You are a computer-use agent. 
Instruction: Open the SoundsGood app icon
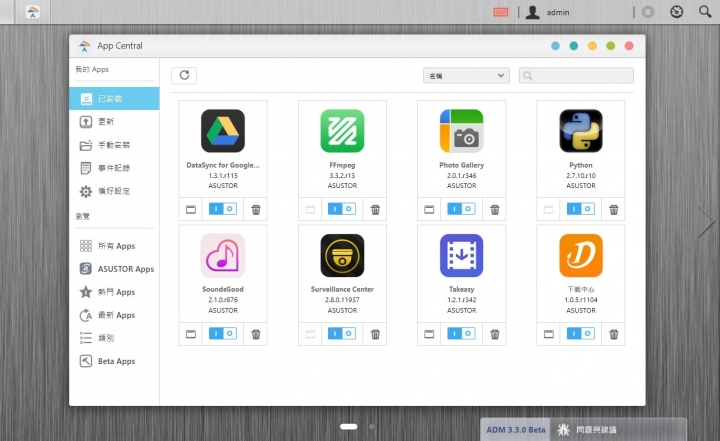(x=223, y=255)
